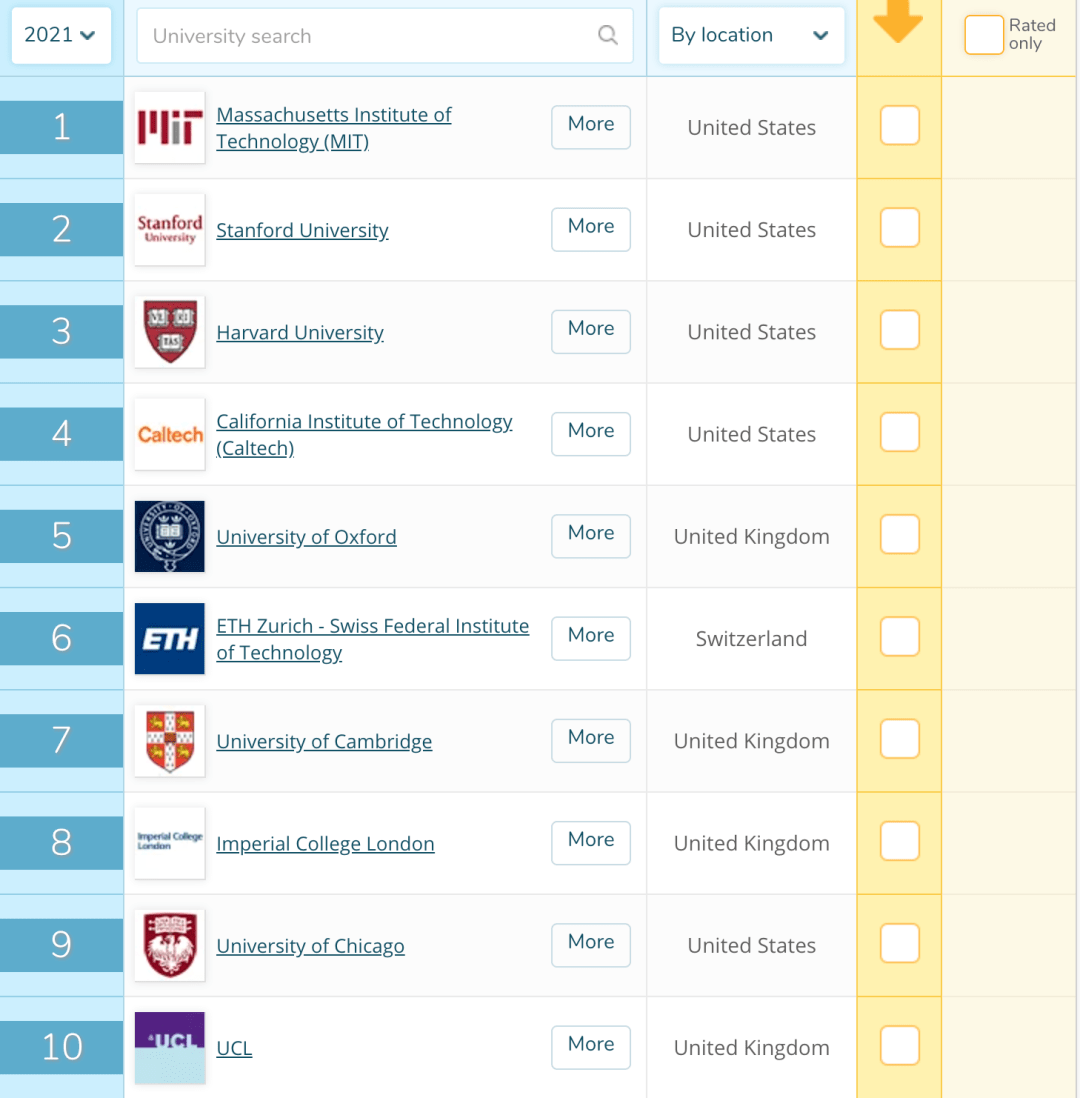1080x1098 pixels.
Task: Click More button for UCL
Action: click(x=590, y=1047)
